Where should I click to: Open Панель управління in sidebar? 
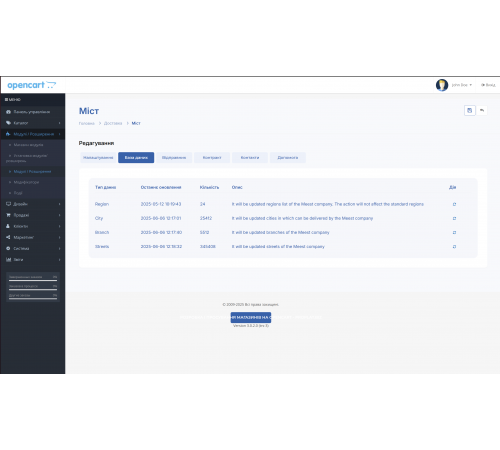click(32, 112)
